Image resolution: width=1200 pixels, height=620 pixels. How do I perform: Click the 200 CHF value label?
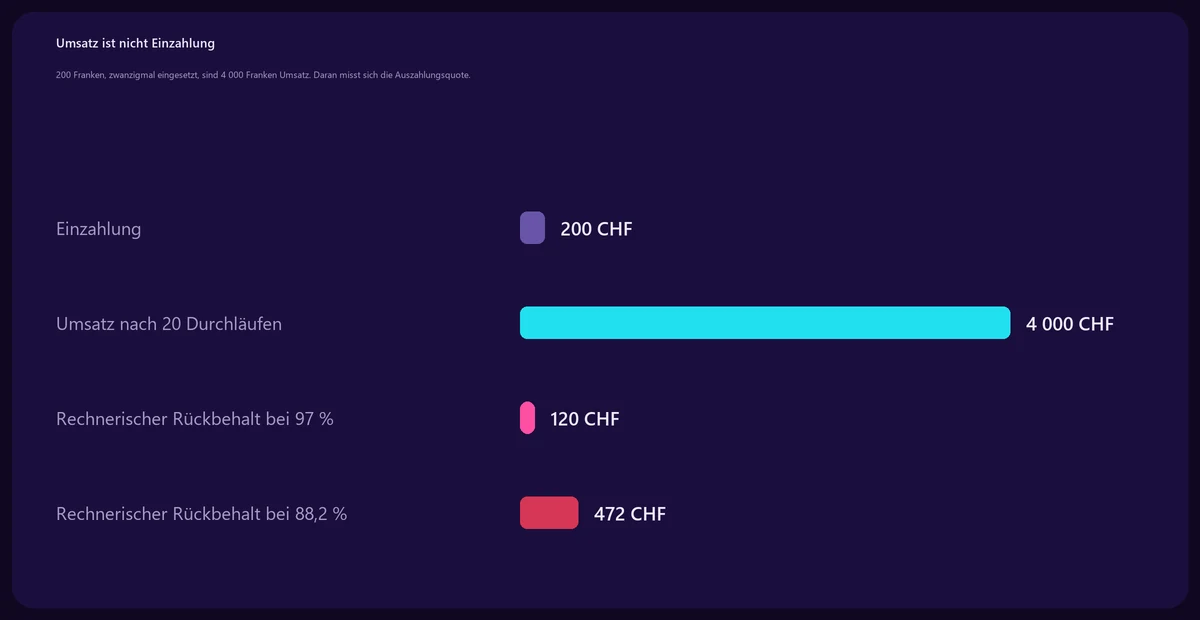click(596, 229)
